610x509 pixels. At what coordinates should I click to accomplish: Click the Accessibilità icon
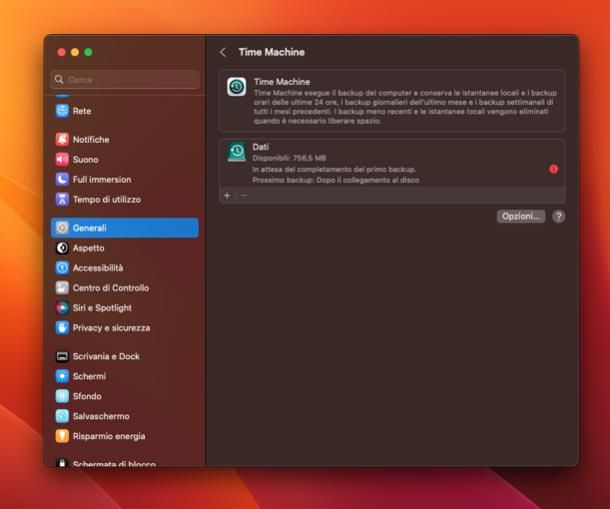62,268
